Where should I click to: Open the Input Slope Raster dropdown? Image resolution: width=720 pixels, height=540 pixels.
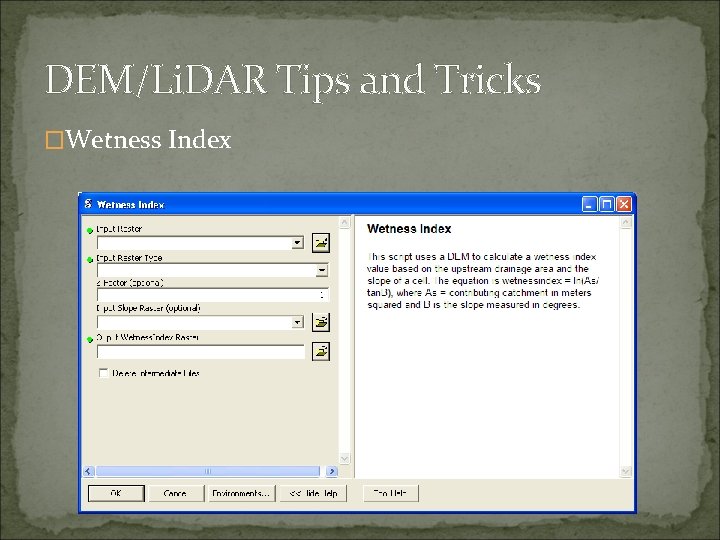pyautogui.click(x=298, y=322)
